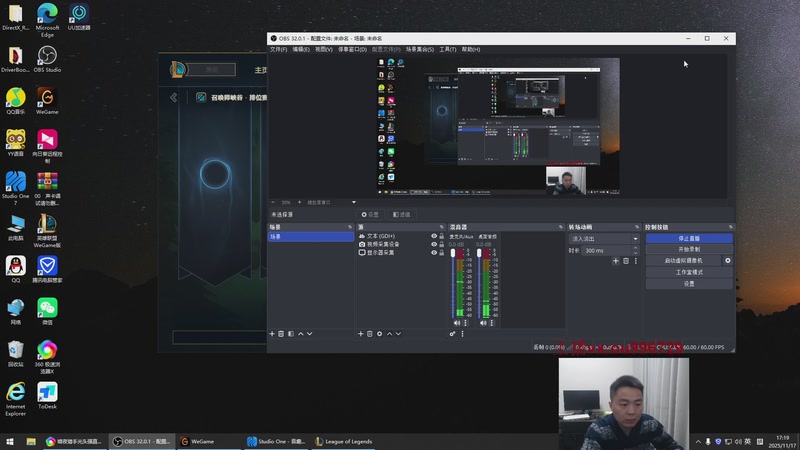Move scene down with the down arrow
The width and height of the screenshot is (800, 450).
coord(310,334)
